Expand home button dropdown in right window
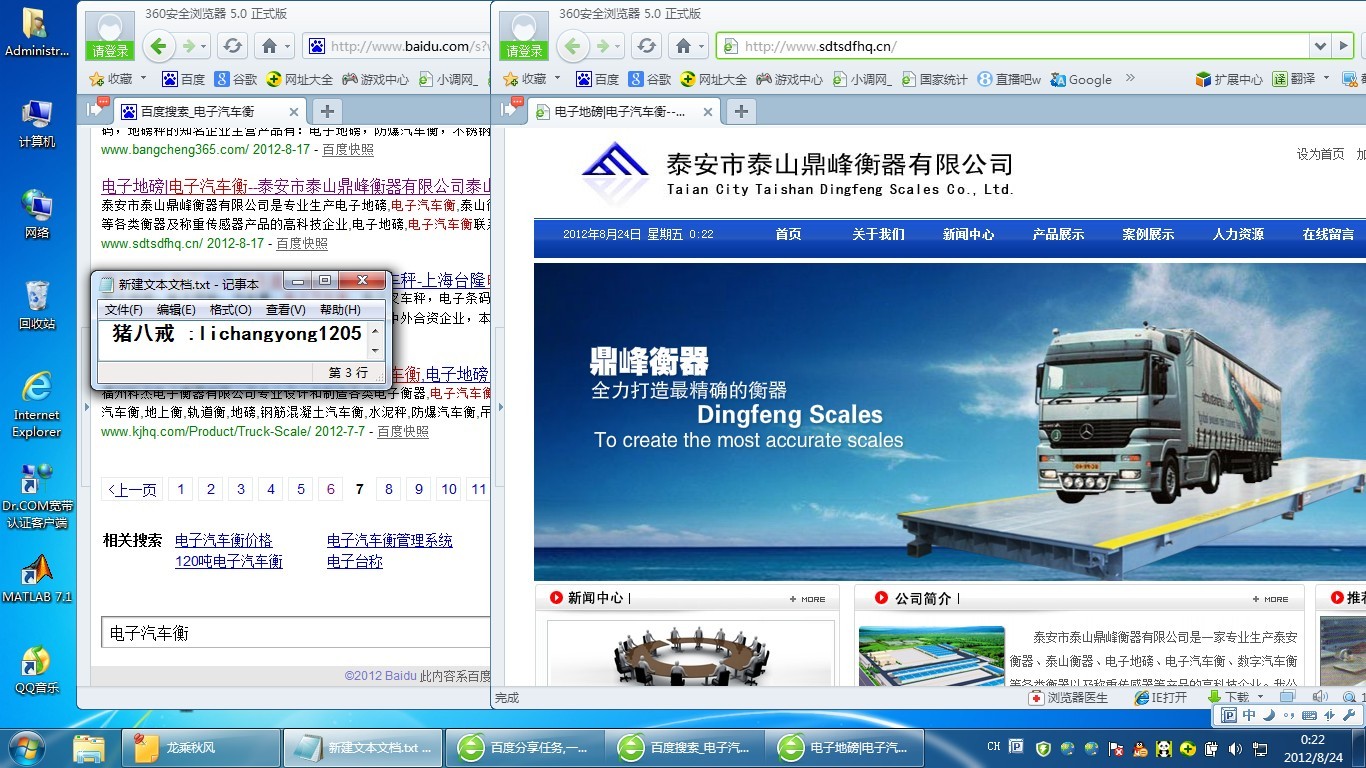This screenshot has width=1366, height=768. pos(702,46)
